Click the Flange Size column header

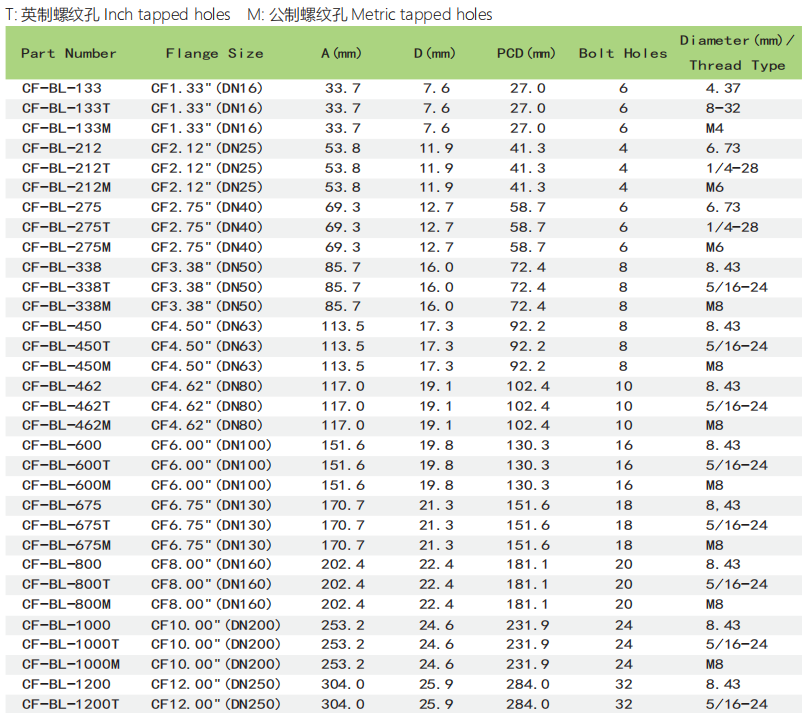214,53
